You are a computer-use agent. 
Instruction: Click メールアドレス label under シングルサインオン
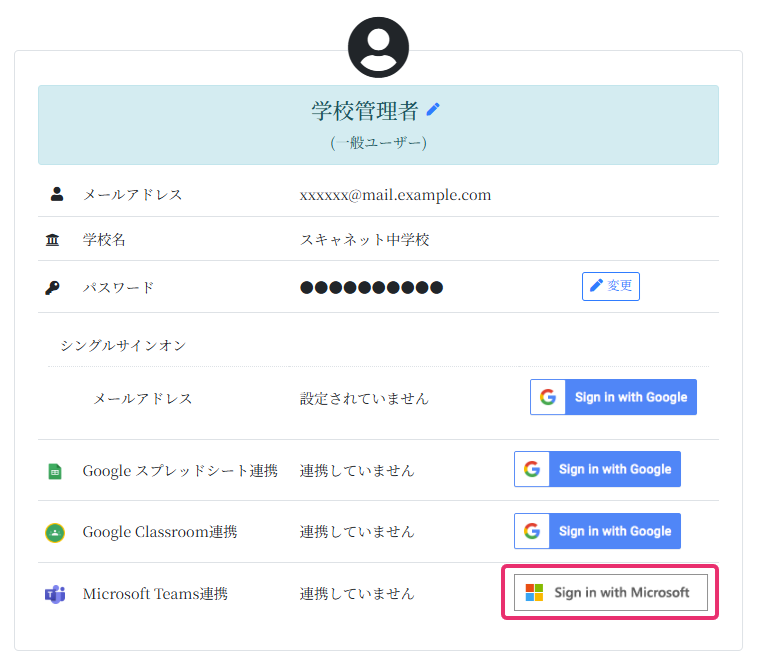click(x=142, y=398)
